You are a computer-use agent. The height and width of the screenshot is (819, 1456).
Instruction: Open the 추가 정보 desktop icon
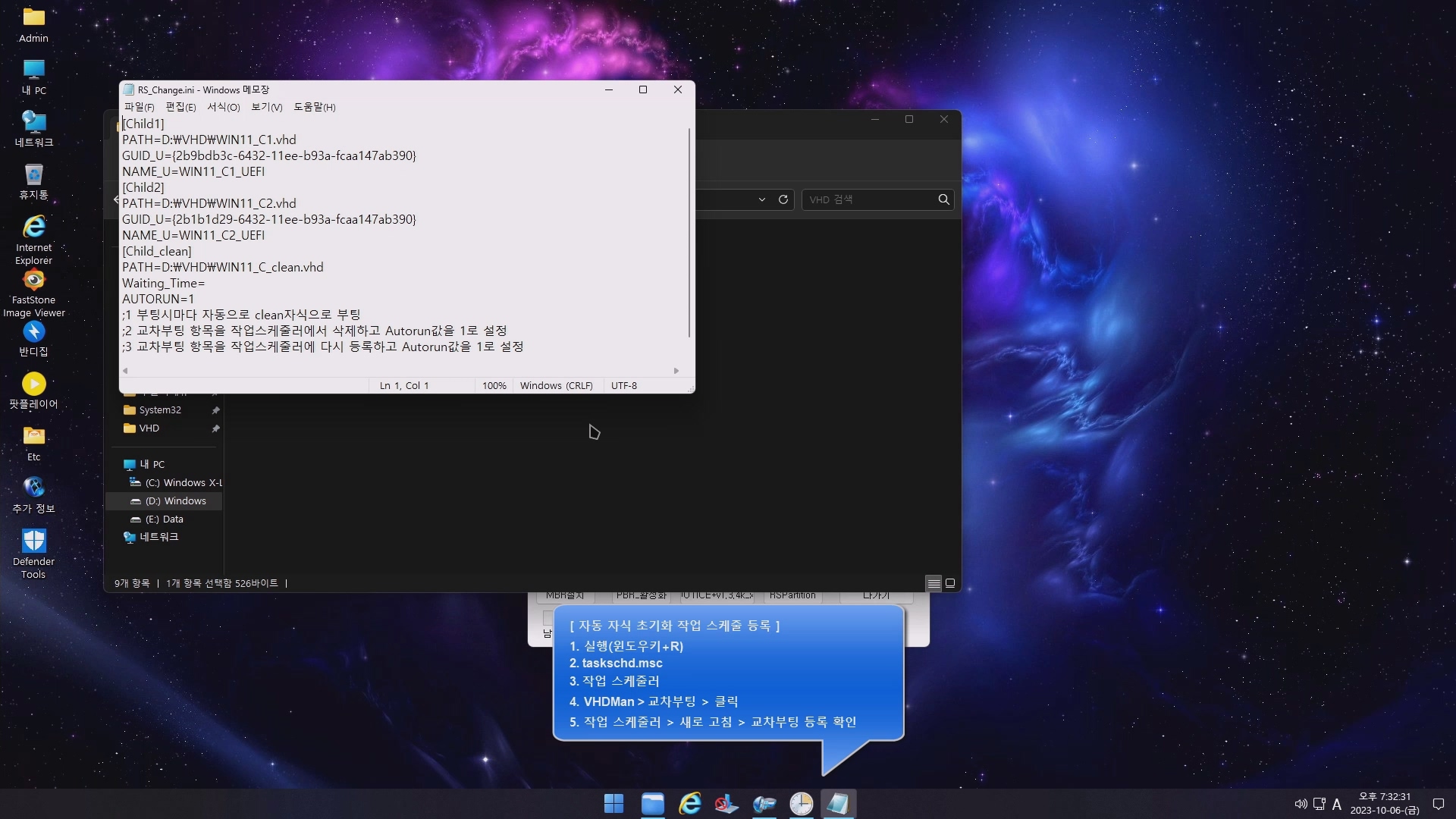coord(33,495)
